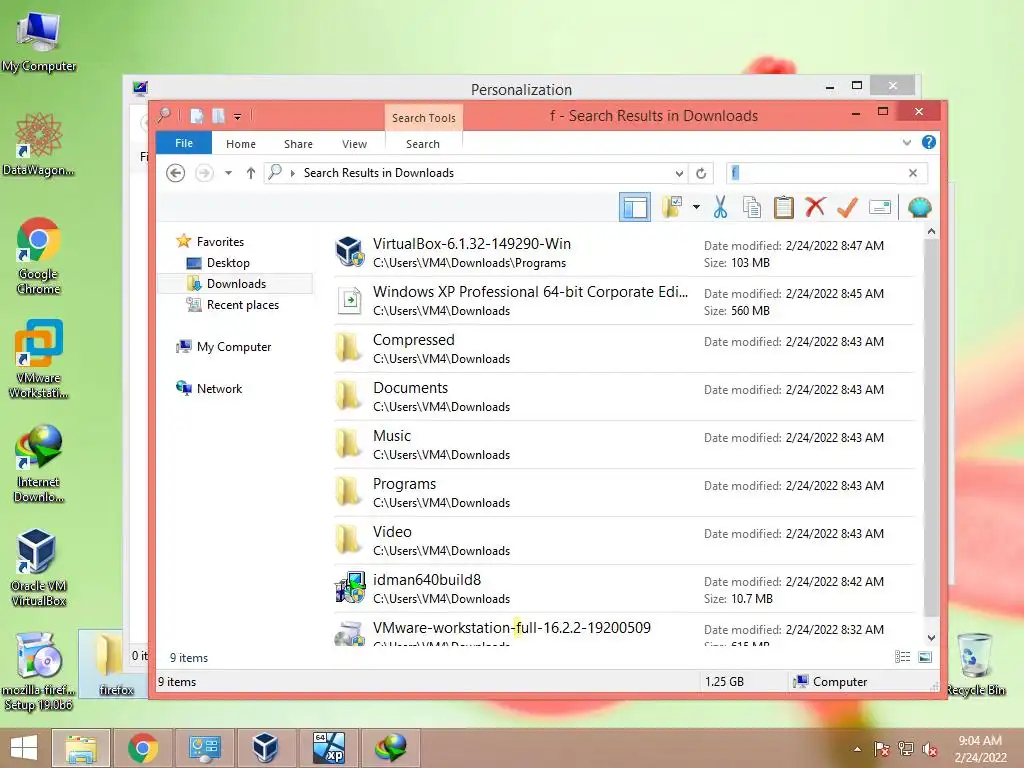Screen dimensions: 1024x768
Task: Open Customize Quick Access Toolbar dropdown
Action: point(238,117)
